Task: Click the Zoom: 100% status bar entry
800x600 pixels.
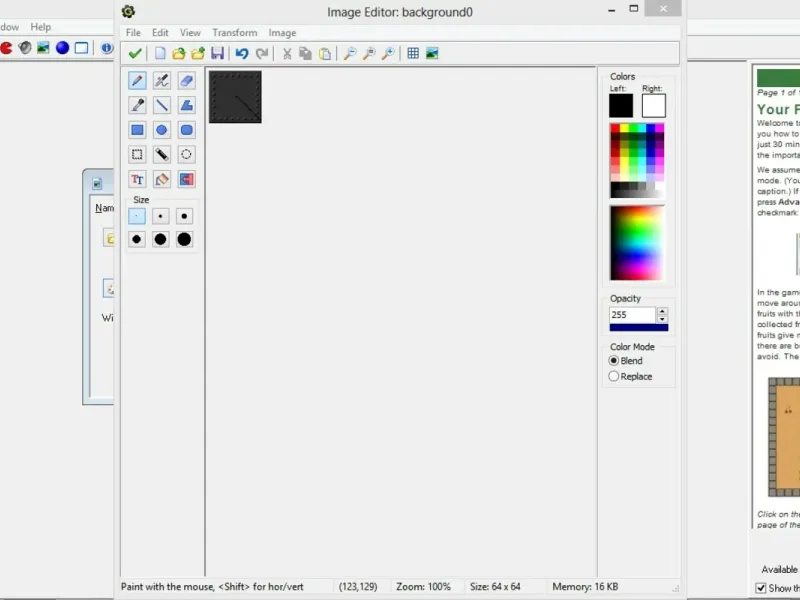Action: tap(423, 587)
